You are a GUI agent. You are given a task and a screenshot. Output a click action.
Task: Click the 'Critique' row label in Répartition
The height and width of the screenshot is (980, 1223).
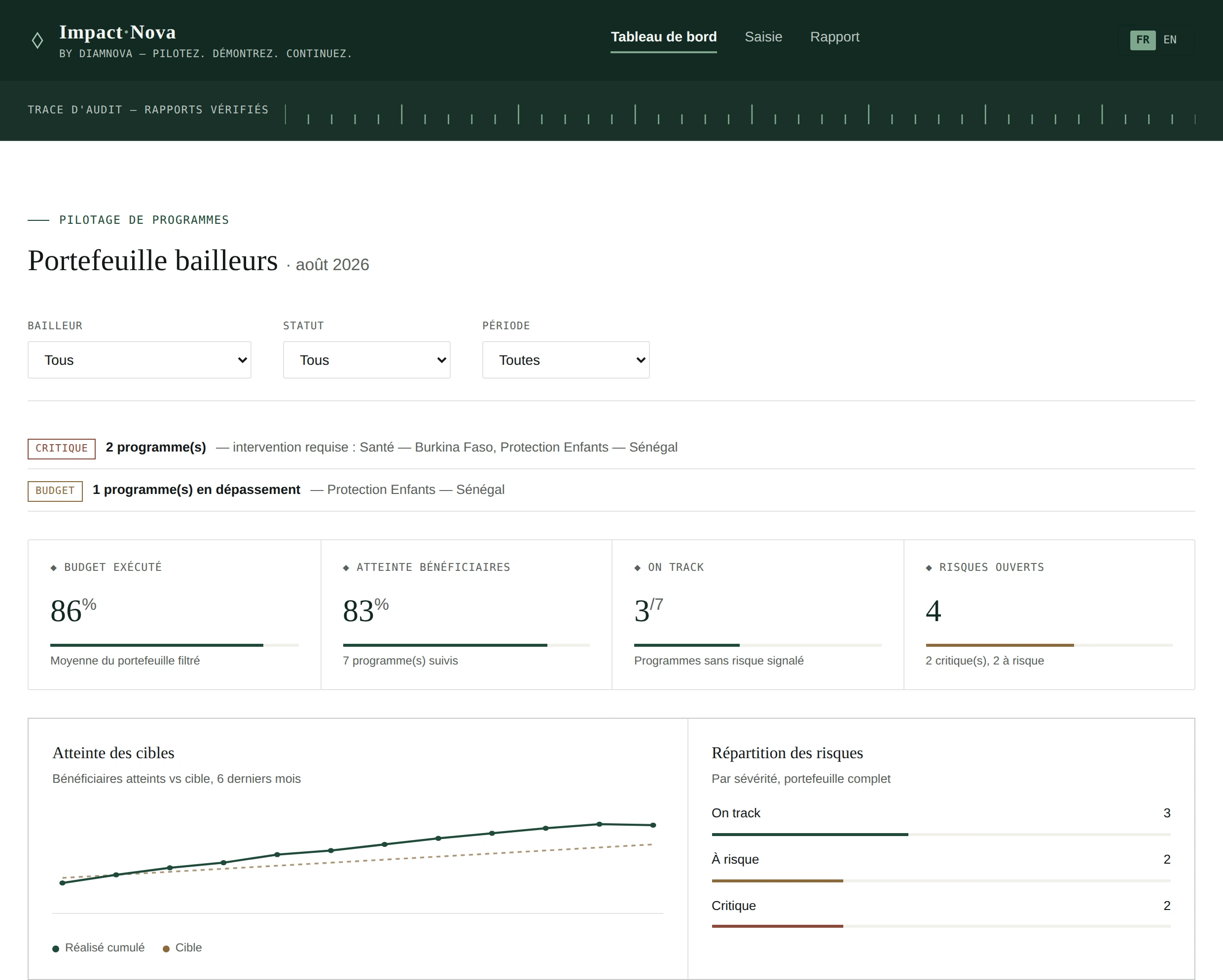[x=733, y=906]
